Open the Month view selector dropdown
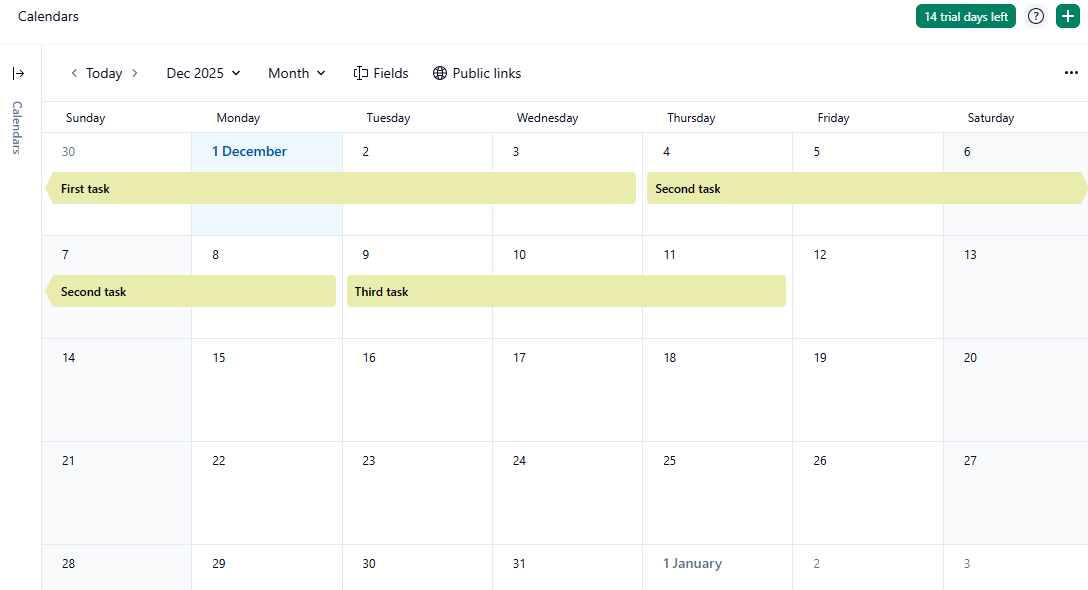The height and width of the screenshot is (590, 1088). click(295, 72)
